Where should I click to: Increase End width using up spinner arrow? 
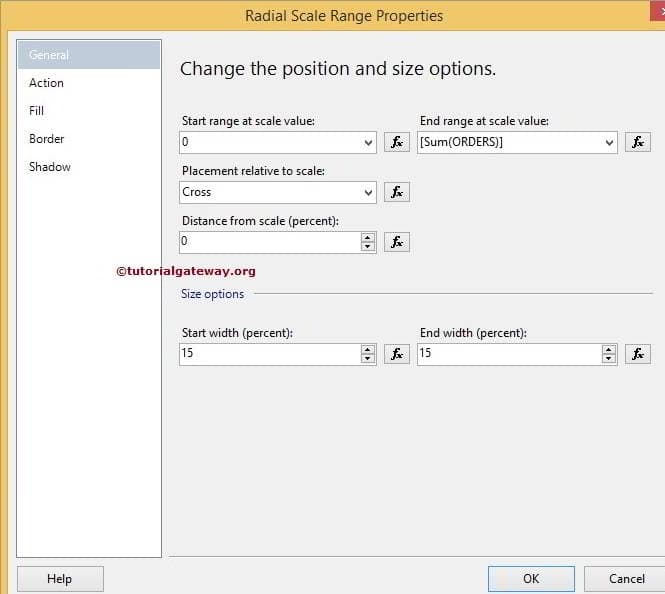tap(608, 349)
